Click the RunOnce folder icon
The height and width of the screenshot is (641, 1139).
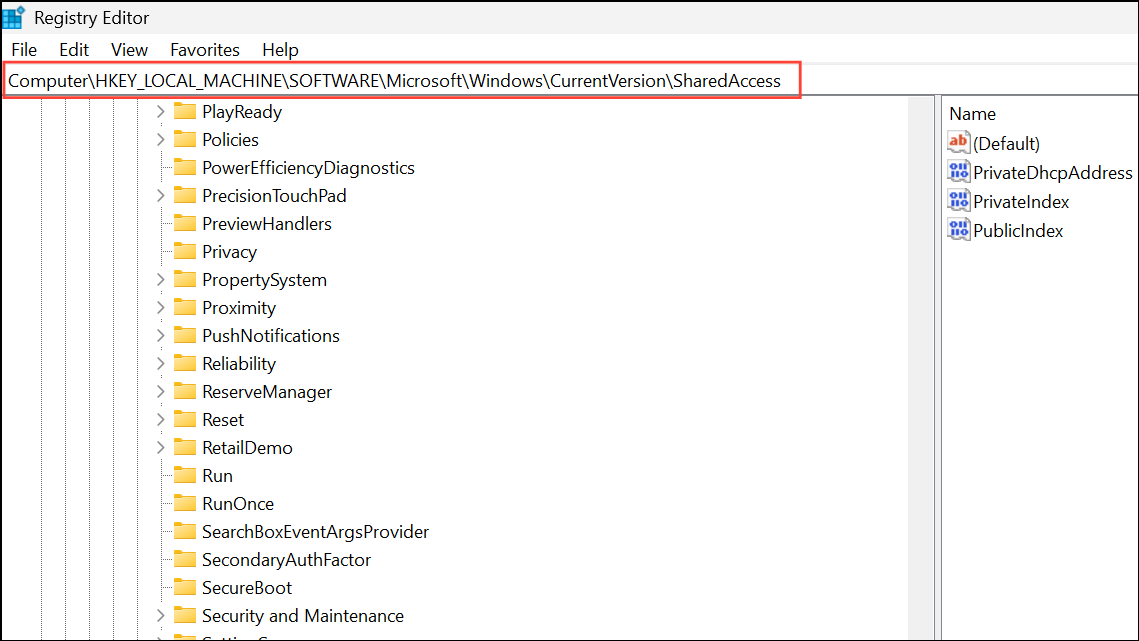185,503
